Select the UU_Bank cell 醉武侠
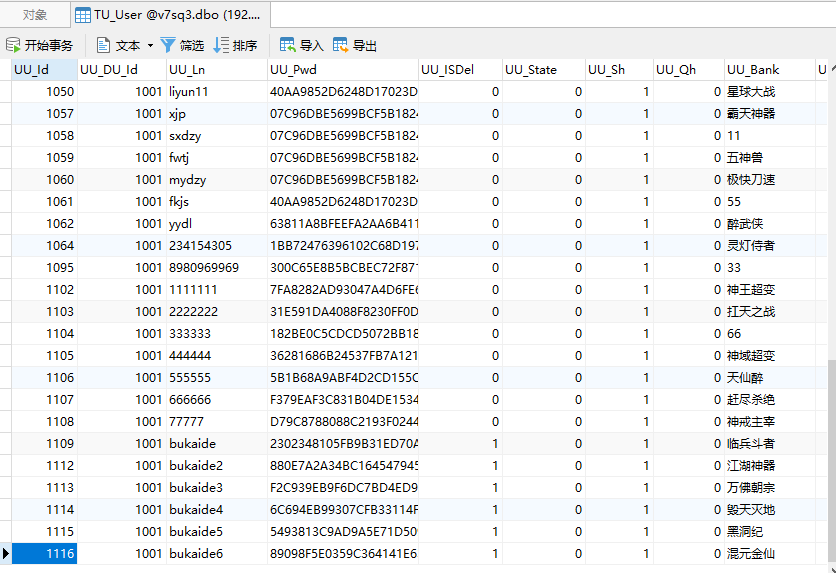This screenshot has height=573, width=836. [x=770, y=223]
